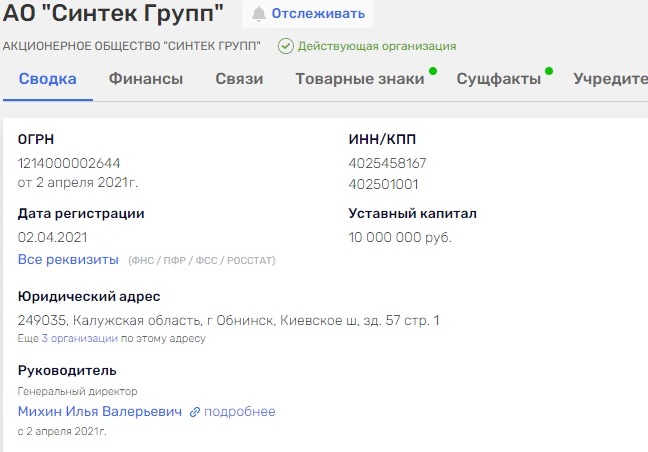Click the Юридический адрес heading
The width and height of the screenshot is (648, 452).
pos(89,296)
